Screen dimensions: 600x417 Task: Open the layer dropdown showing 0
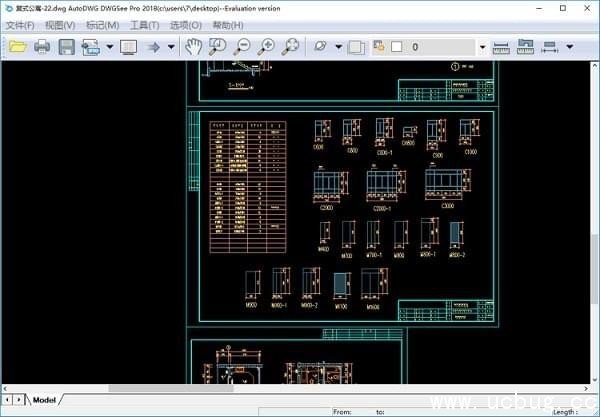pyautogui.click(x=482, y=47)
